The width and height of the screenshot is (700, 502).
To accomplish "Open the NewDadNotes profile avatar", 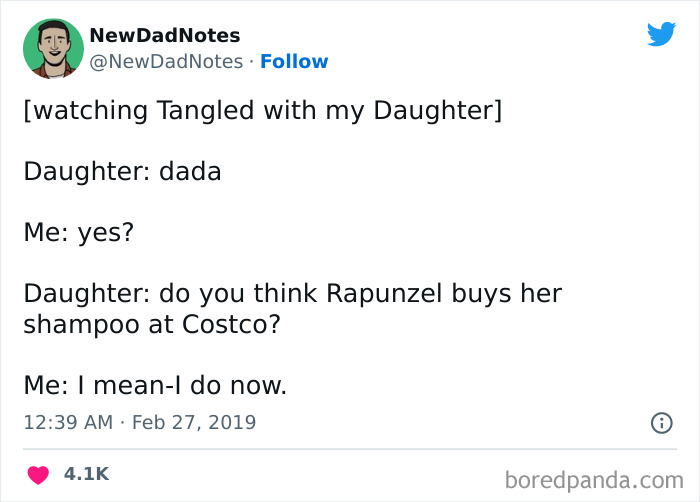I will pos(53,48).
